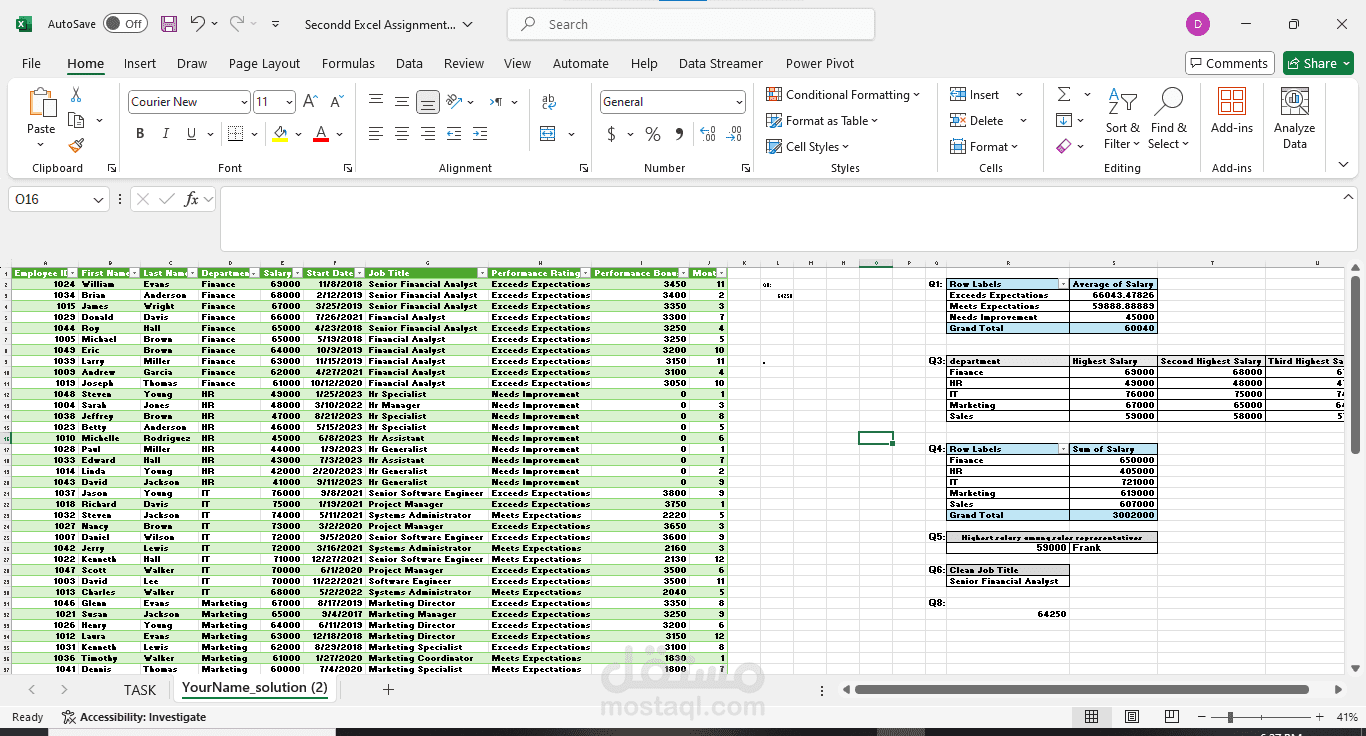The width and height of the screenshot is (1366, 736).
Task: Switch to the TASK sheet tab
Action: 140,689
